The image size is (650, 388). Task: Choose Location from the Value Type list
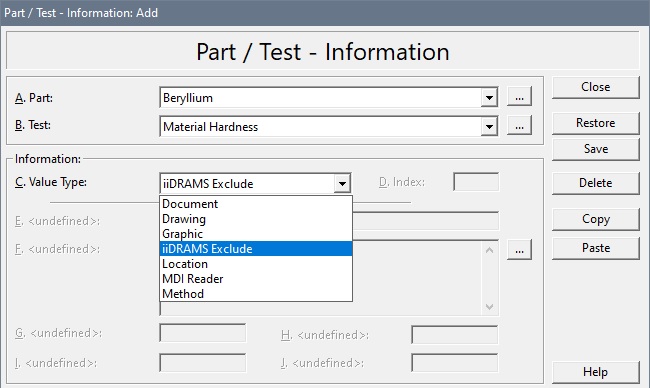click(x=256, y=264)
